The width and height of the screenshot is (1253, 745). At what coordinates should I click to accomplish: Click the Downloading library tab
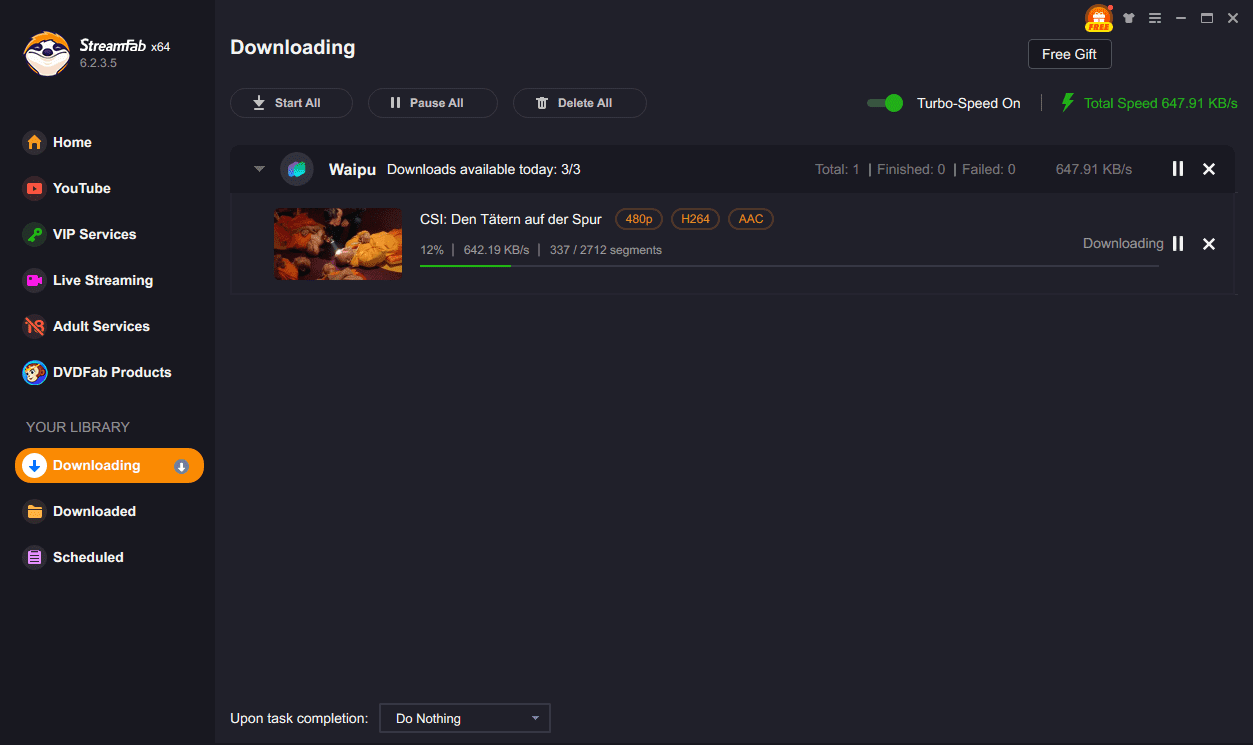(109, 465)
